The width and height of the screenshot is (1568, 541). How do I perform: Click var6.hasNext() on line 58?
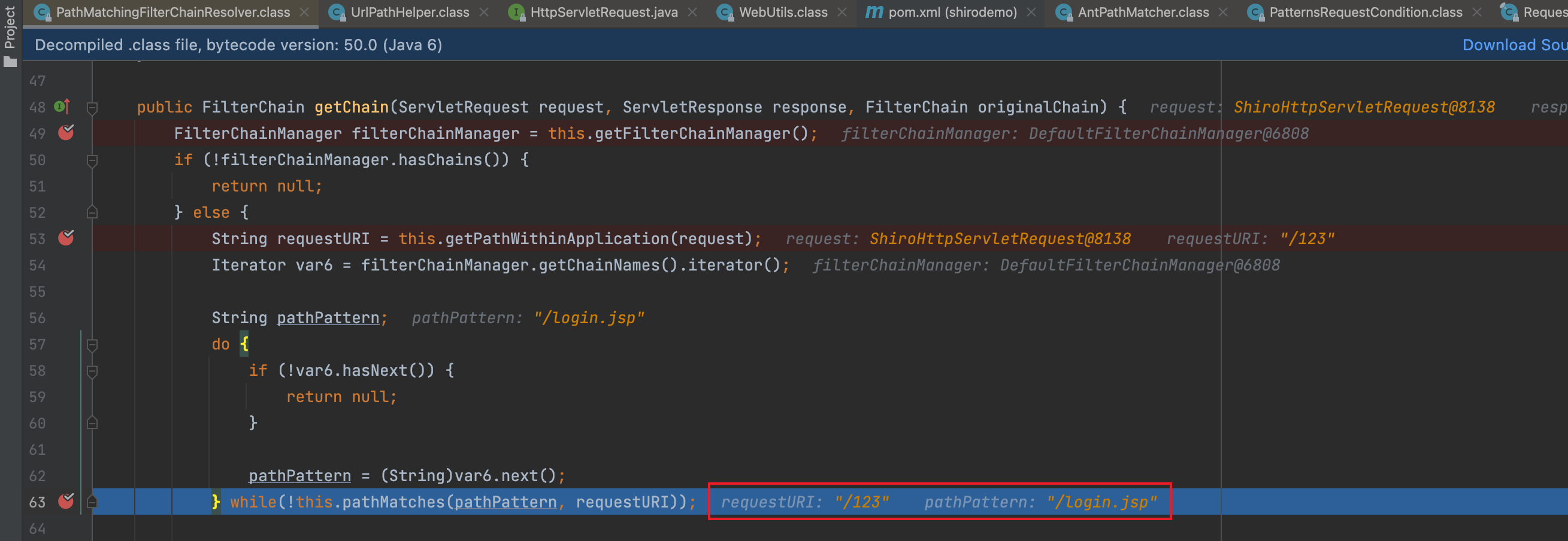click(x=365, y=370)
